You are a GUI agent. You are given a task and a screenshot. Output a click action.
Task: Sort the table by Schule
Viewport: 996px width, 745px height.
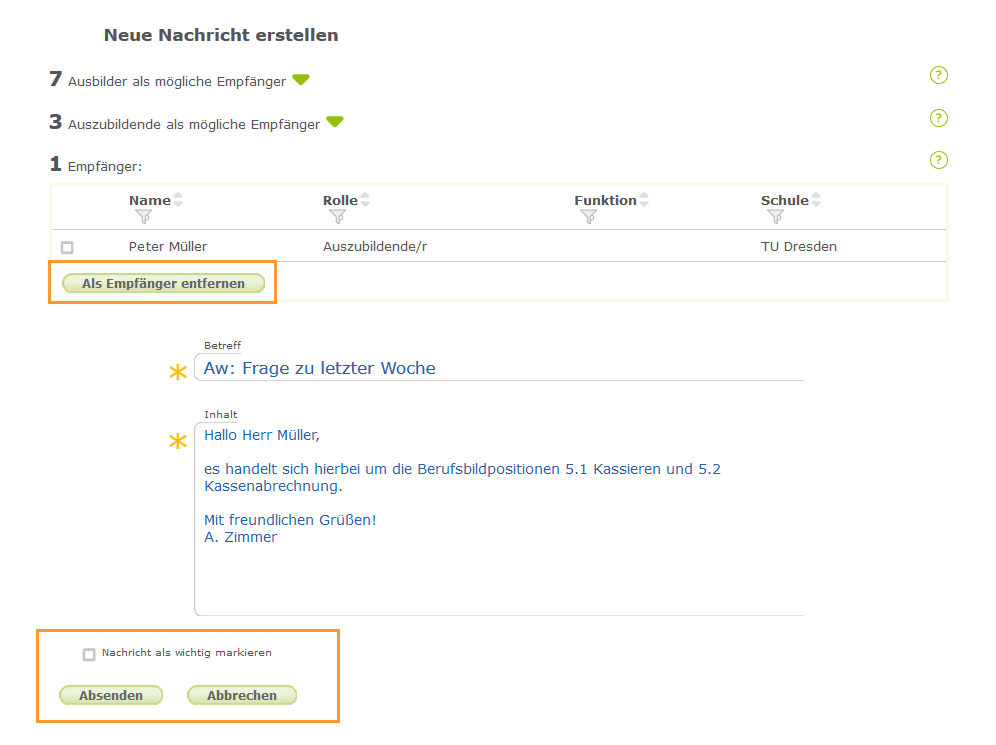pyautogui.click(x=816, y=198)
